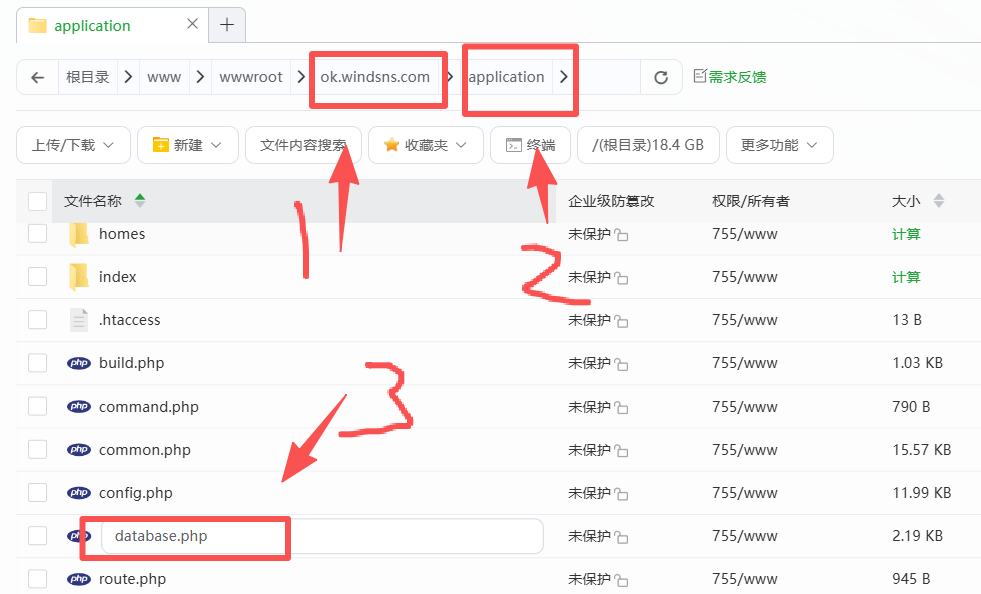981x594 pixels.
Task: Open the homes folder icon
Action: click(79, 234)
